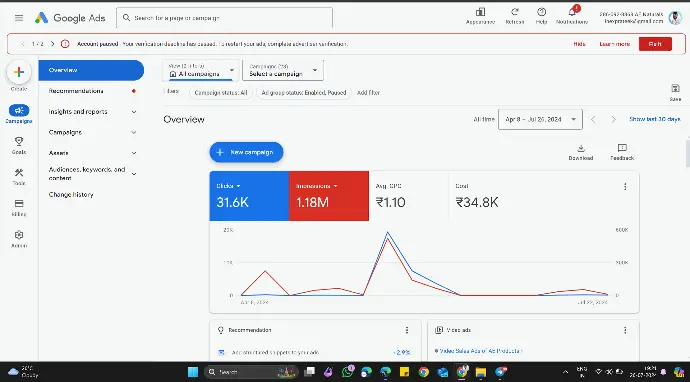This screenshot has width=690, height=382.
Task: Click Add filter
Action: (368, 93)
